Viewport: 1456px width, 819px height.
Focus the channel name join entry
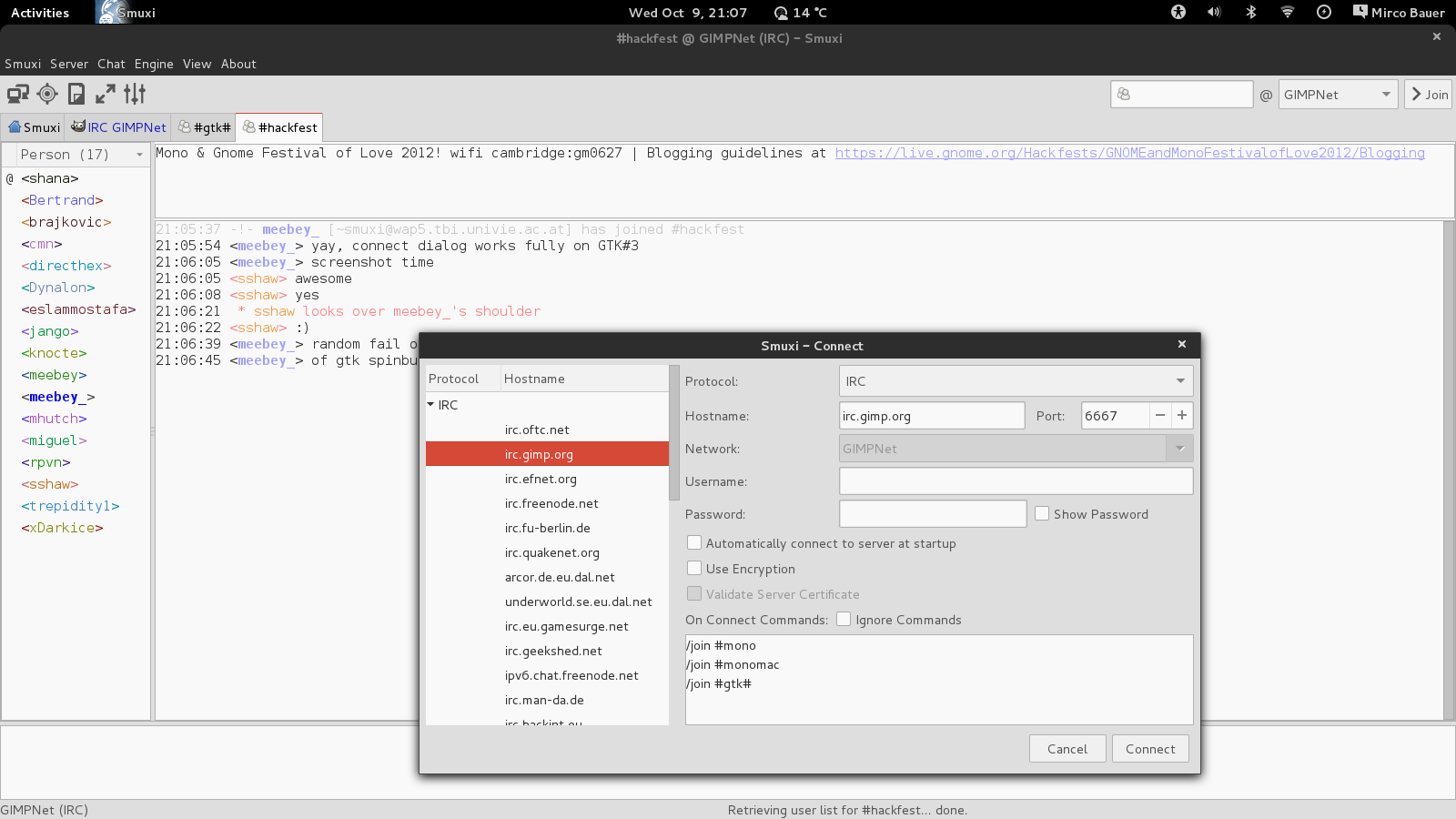point(1181,95)
